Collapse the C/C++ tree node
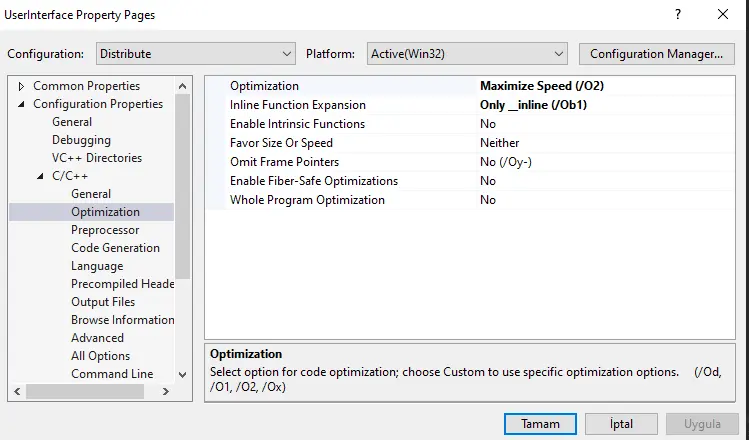Viewport: 749px width, 440px height. [40, 176]
